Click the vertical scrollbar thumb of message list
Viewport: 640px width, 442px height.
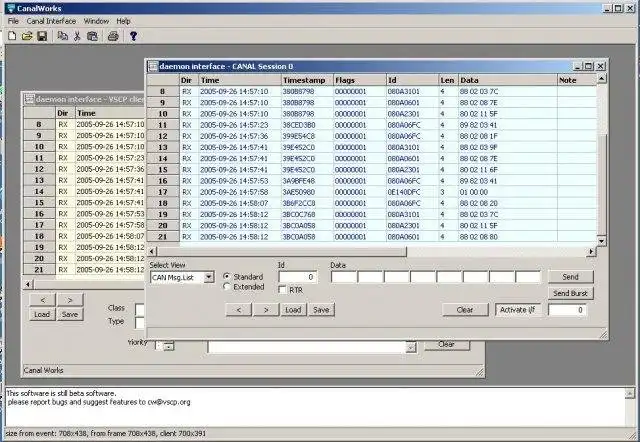tap(601, 184)
